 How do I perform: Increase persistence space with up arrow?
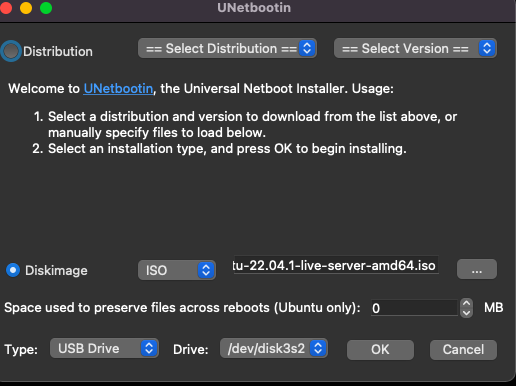(x=466, y=303)
